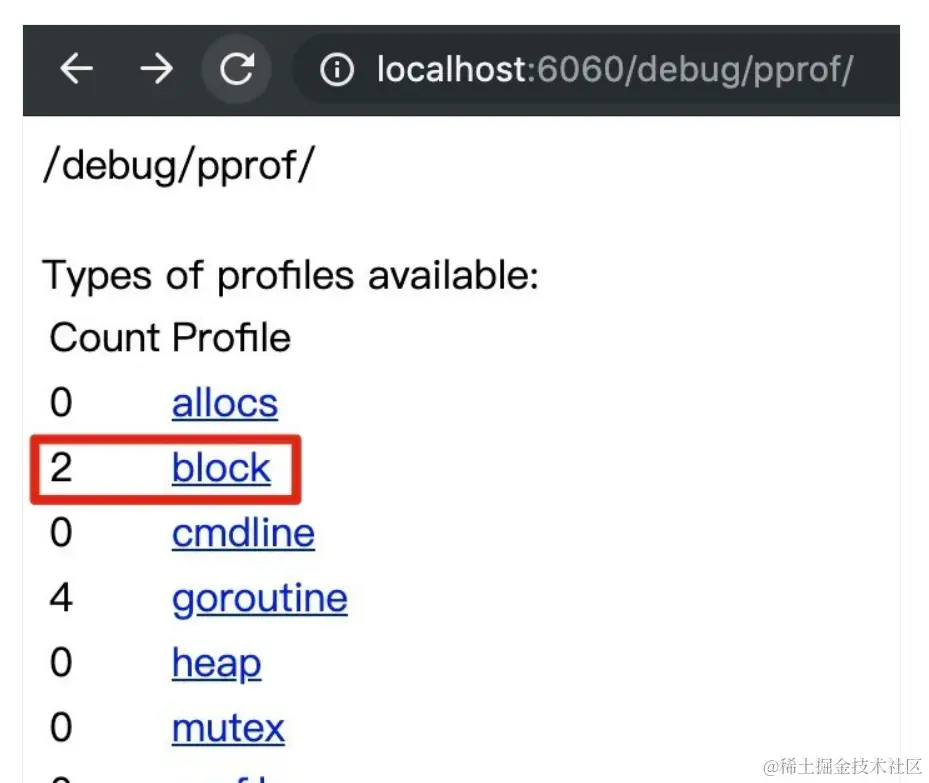
Task: Click the count 2 beside block
Action: click(x=61, y=468)
